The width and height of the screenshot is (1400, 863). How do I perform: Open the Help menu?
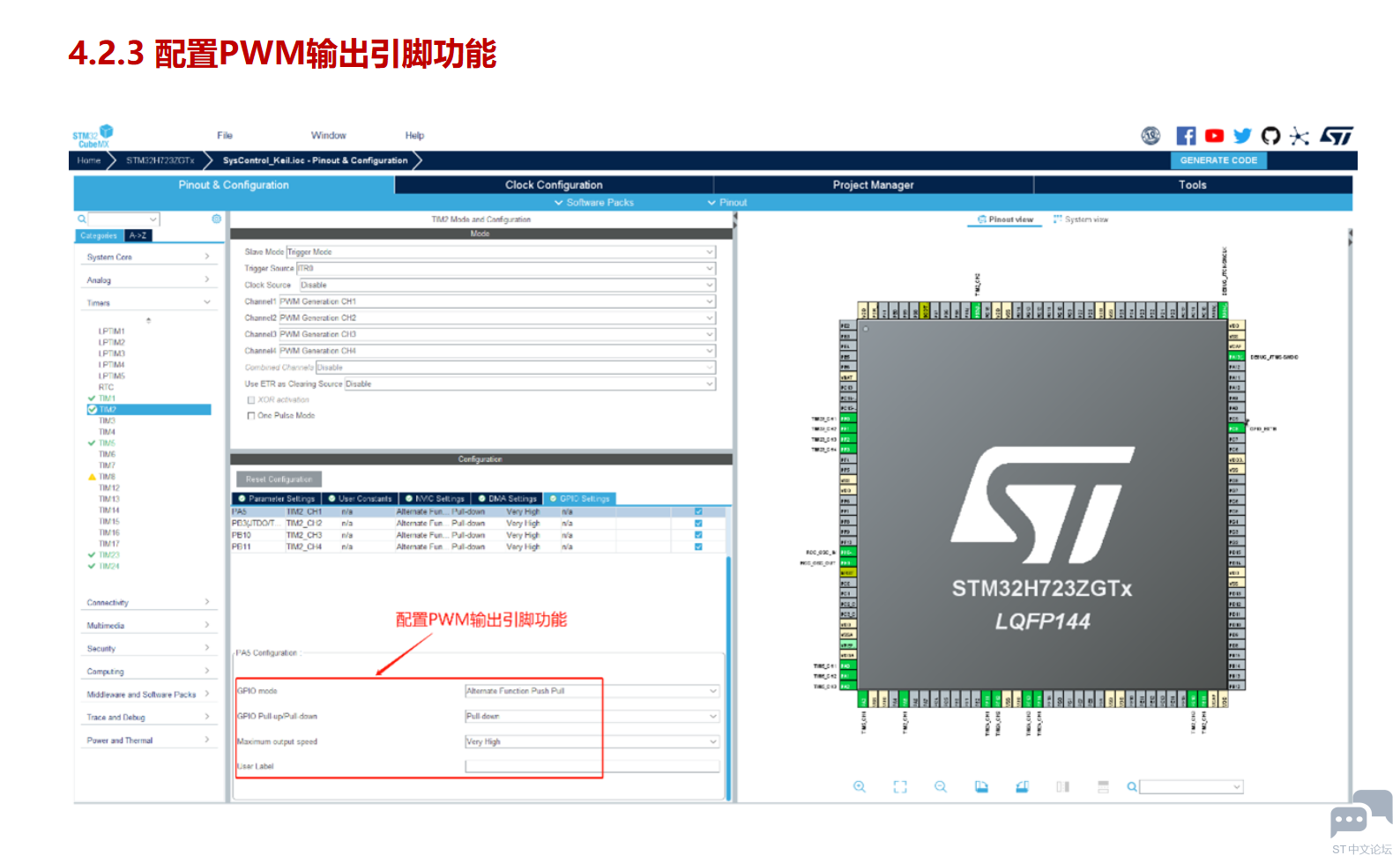[x=414, y=136]
